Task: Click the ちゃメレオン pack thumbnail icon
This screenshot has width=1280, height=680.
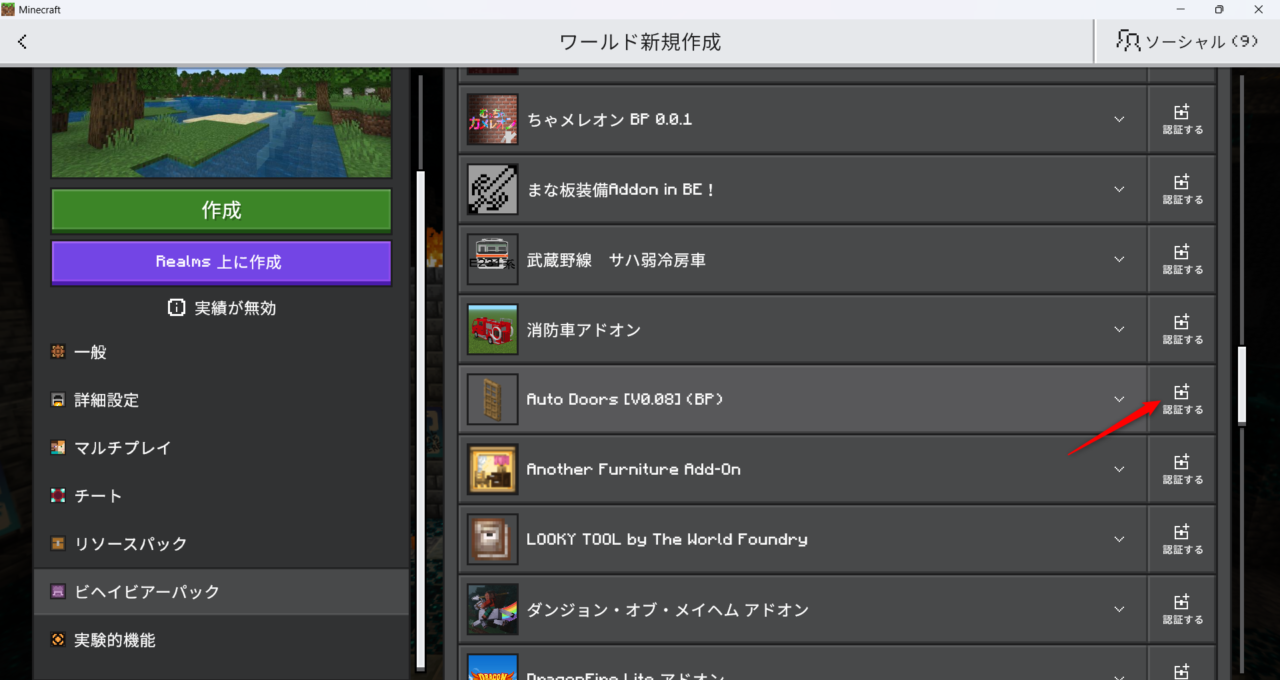Action: click(x=493, y=119)
